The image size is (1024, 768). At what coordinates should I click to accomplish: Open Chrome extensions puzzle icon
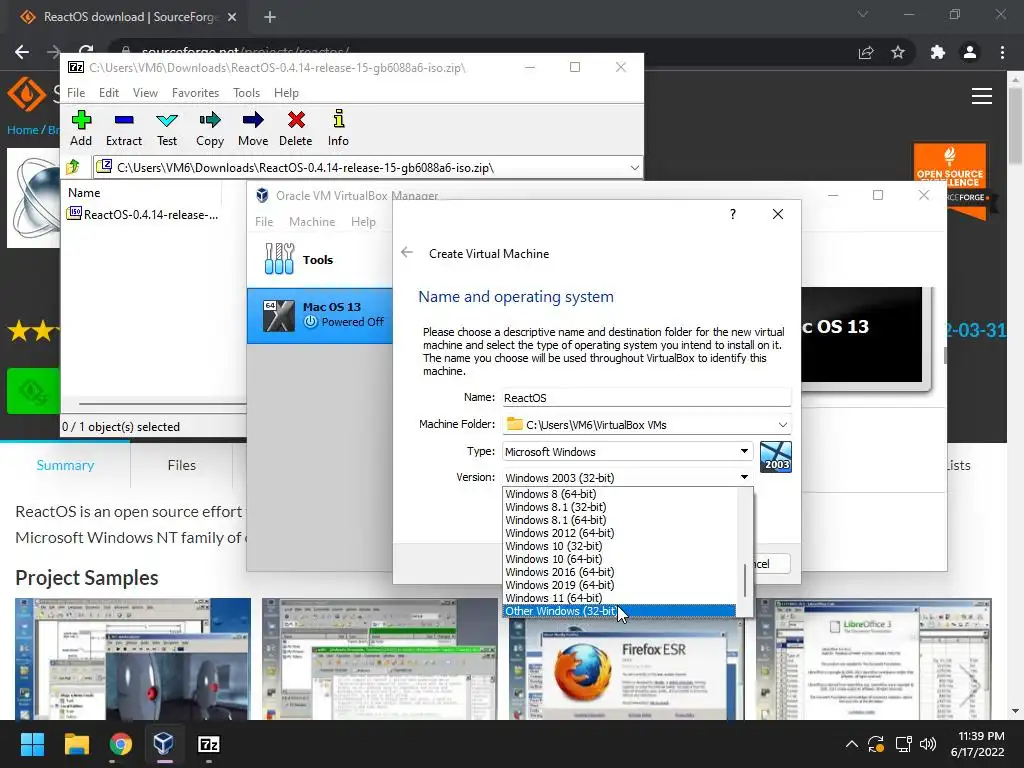[x=937, y=52]
